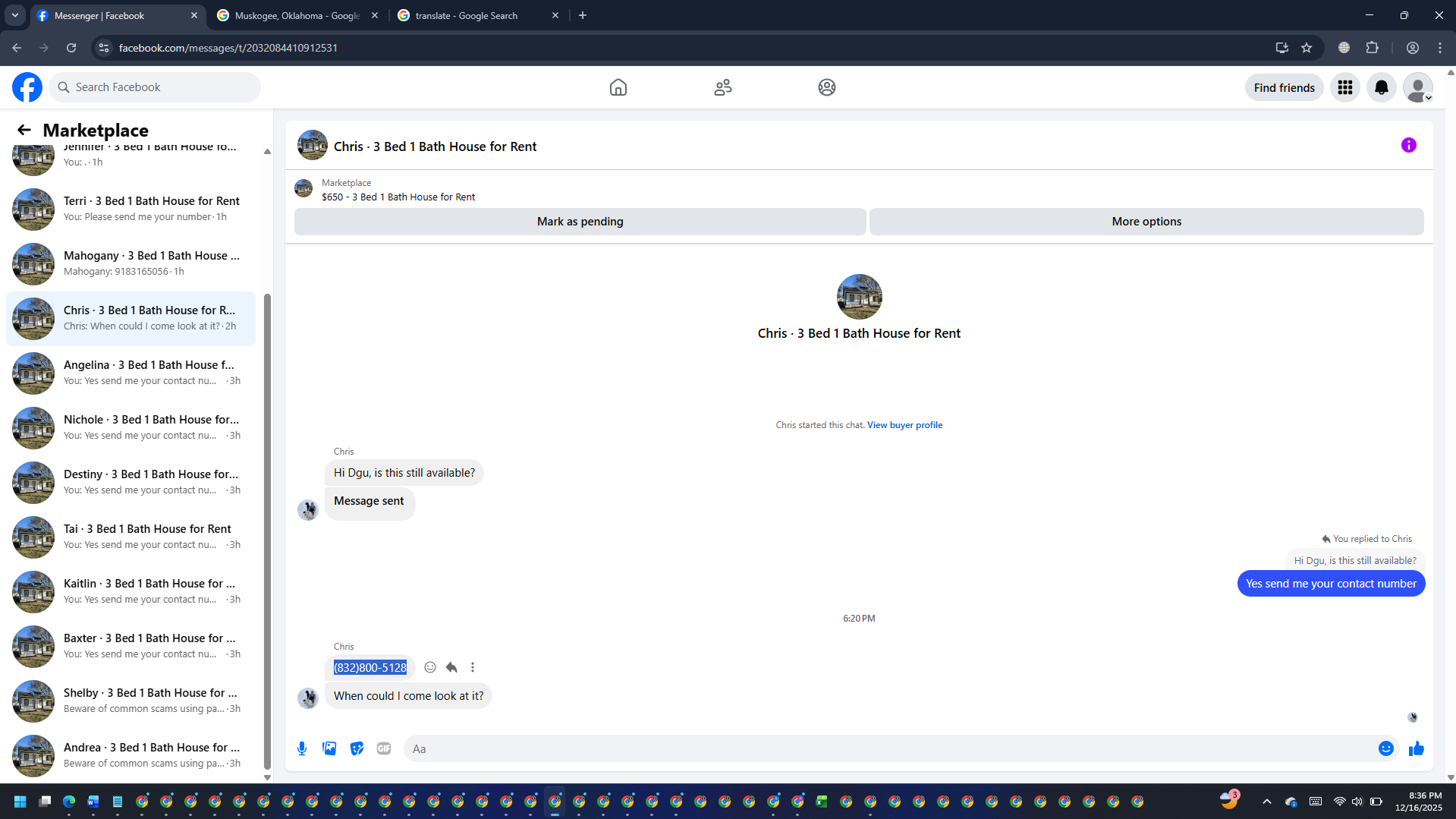Open the chat with Terri
The image size is (1456, 819).
131,209
